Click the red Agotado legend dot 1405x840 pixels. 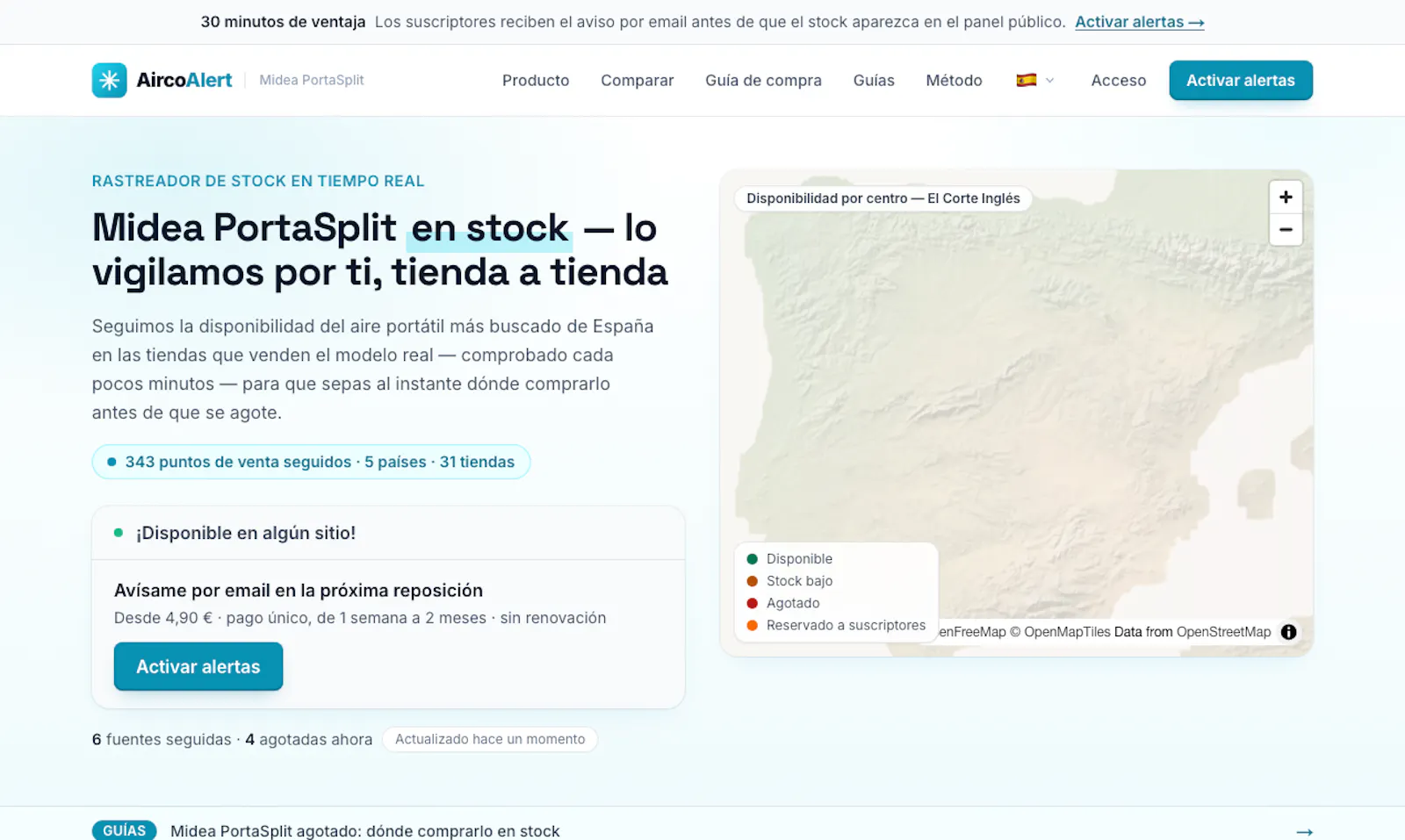753,603
